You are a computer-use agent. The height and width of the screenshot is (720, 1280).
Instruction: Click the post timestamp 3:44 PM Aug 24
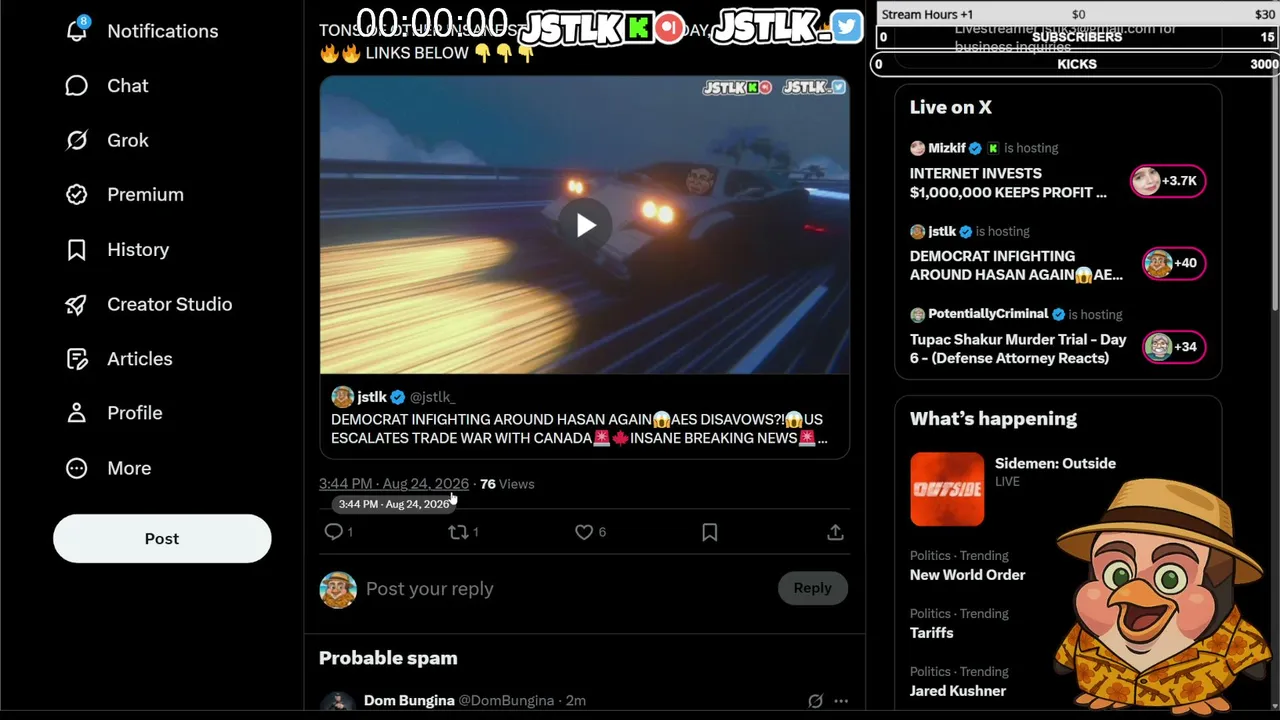(x=394, y=484)
